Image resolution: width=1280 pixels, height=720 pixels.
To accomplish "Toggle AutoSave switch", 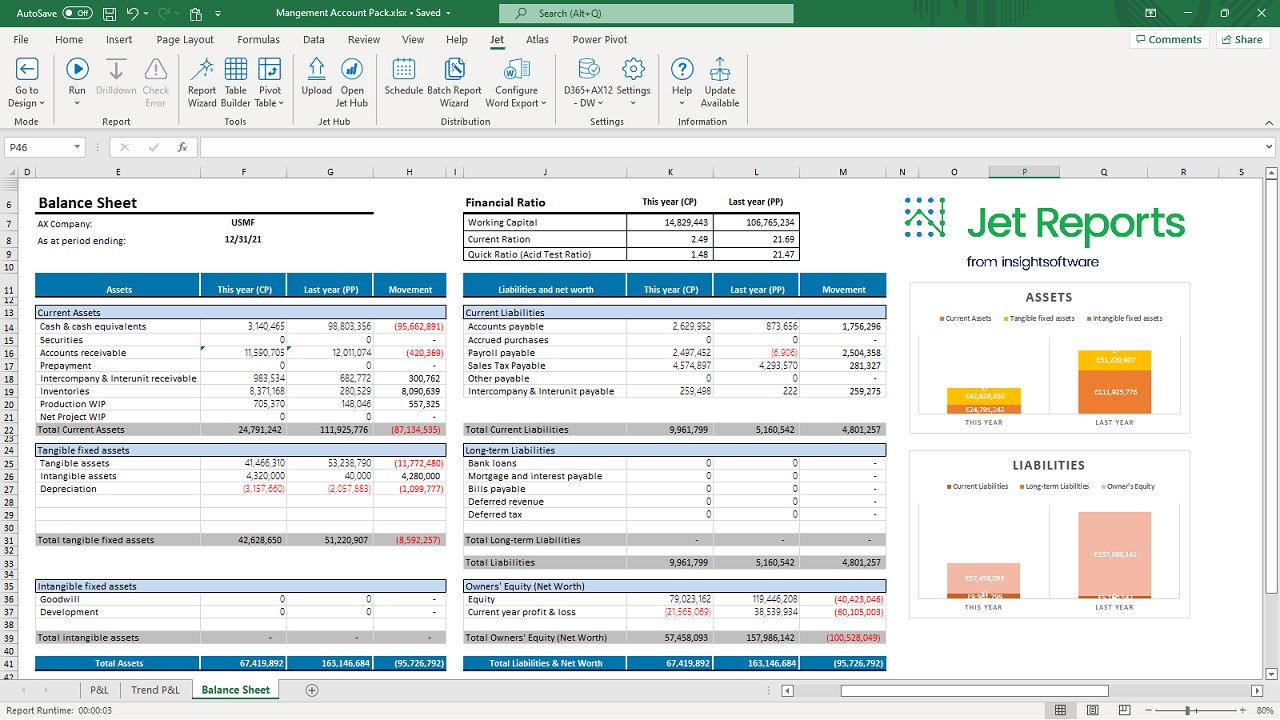I will [77, 13].
